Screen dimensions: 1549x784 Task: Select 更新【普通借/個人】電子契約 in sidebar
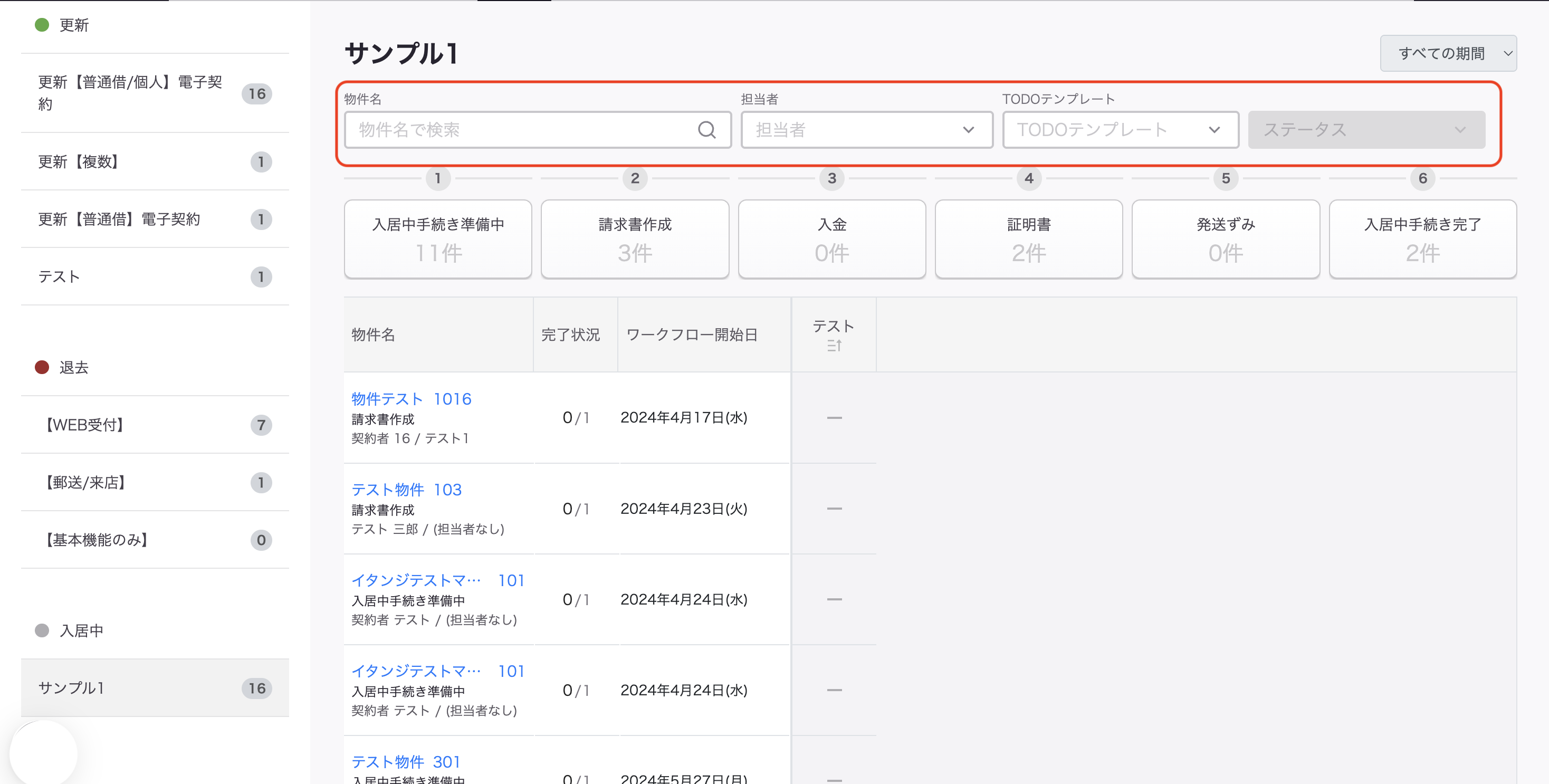(x=155, y=93)
